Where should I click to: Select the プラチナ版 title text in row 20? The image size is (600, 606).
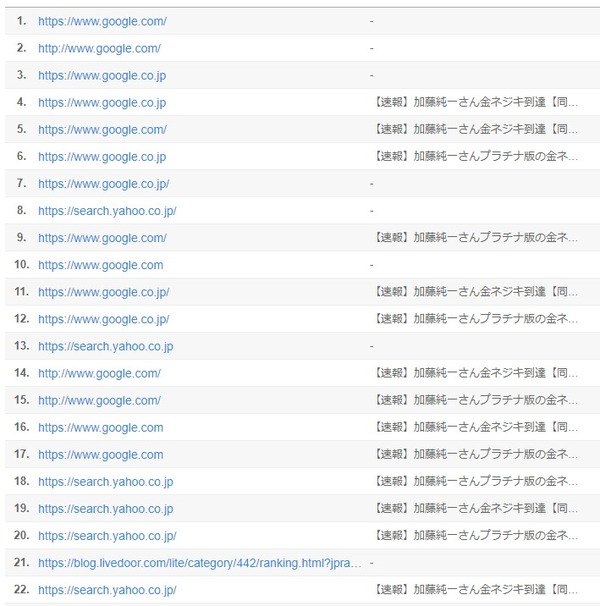point(475,535)
